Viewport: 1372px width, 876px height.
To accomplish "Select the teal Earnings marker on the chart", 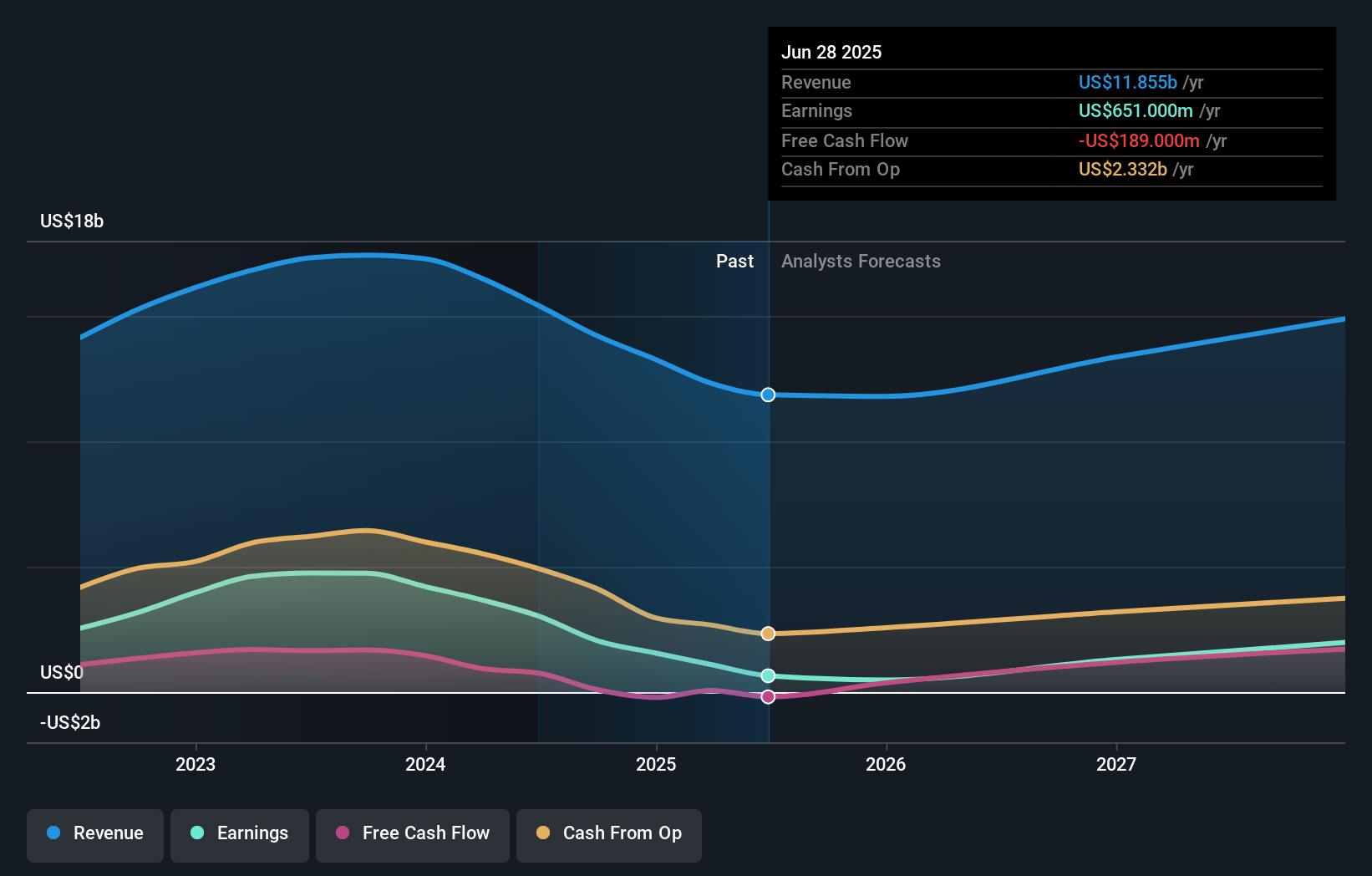I will point(767,676).
